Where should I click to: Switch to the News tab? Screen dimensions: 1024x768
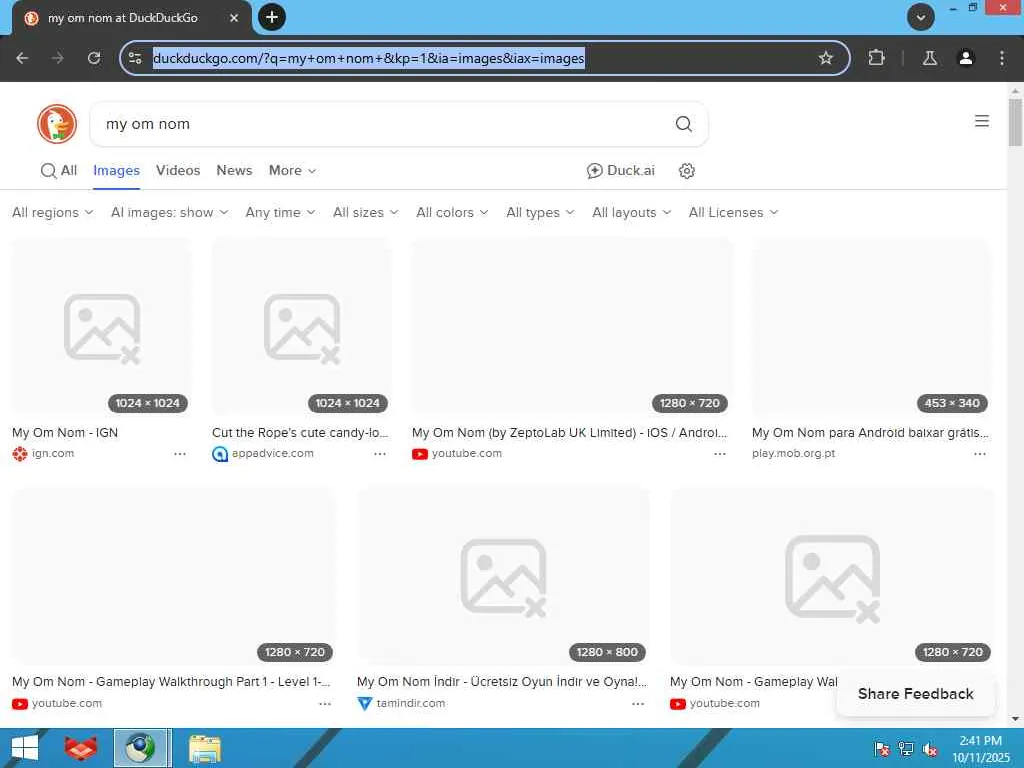pyautogui.click(x=234, y=170)
